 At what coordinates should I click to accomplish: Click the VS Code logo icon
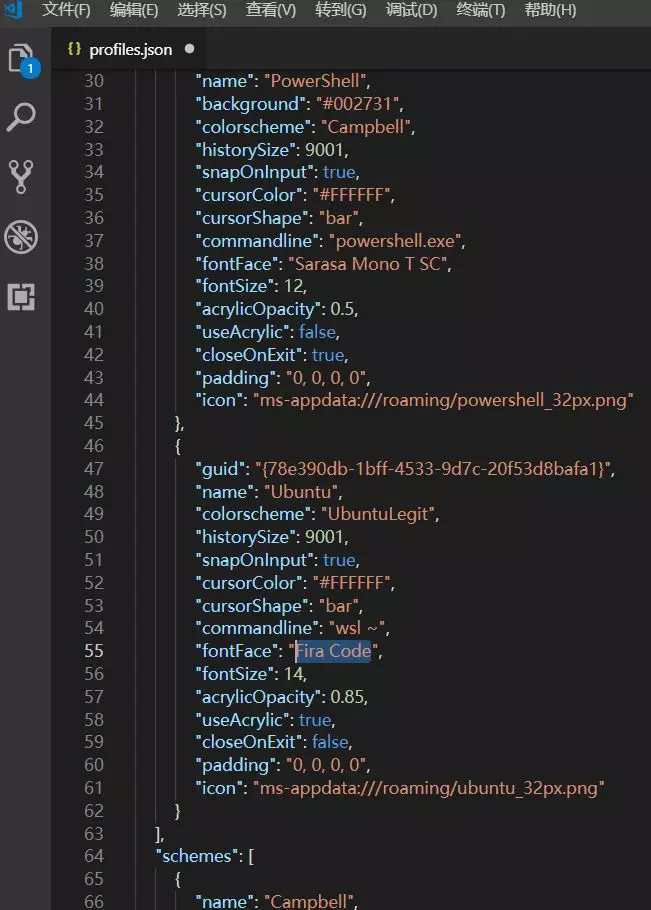pos(13,9)
